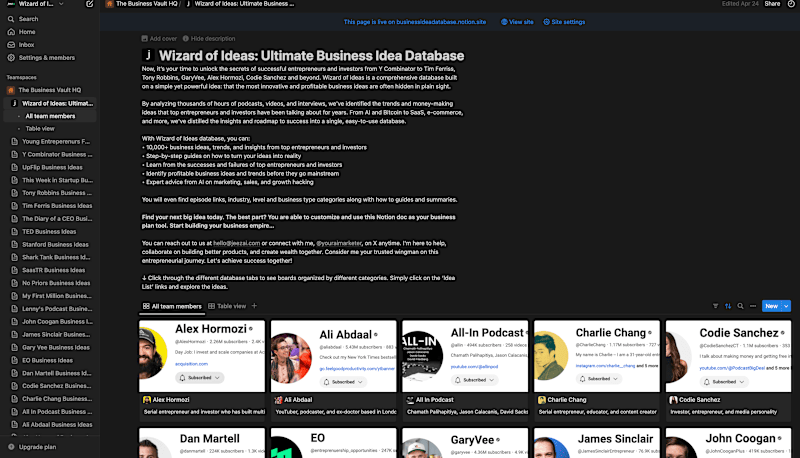
Task: Open the Ali Abdaal card
Action: [334, 371]
